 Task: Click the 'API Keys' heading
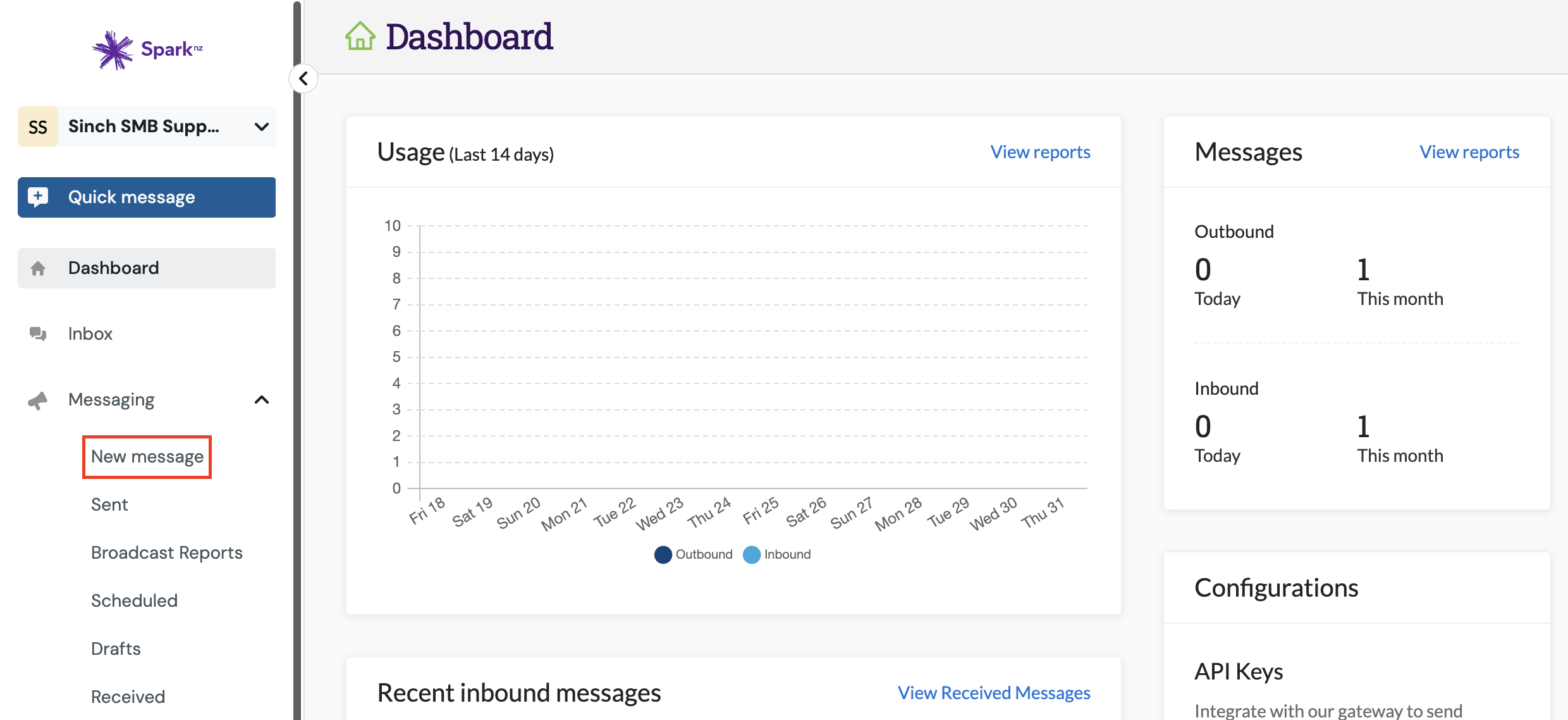click(1239, 672)
